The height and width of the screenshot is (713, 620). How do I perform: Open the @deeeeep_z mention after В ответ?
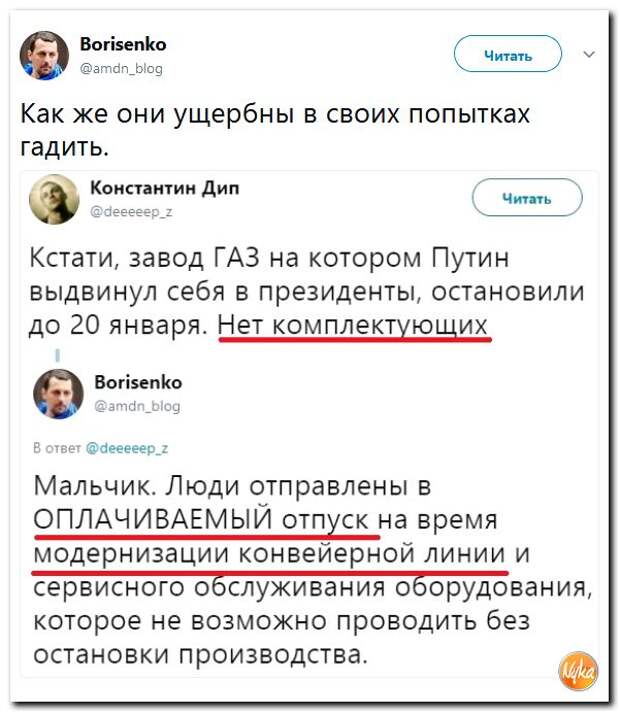(127, 448)
